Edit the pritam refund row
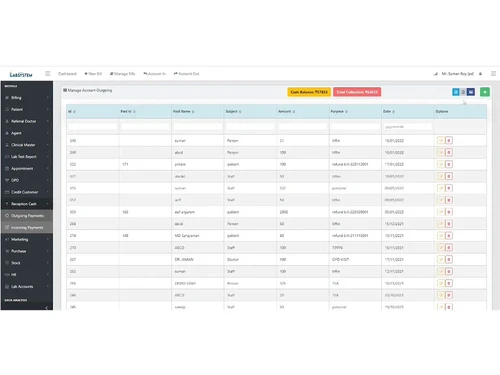Screen dimensions: 500x375 (441, 164)
